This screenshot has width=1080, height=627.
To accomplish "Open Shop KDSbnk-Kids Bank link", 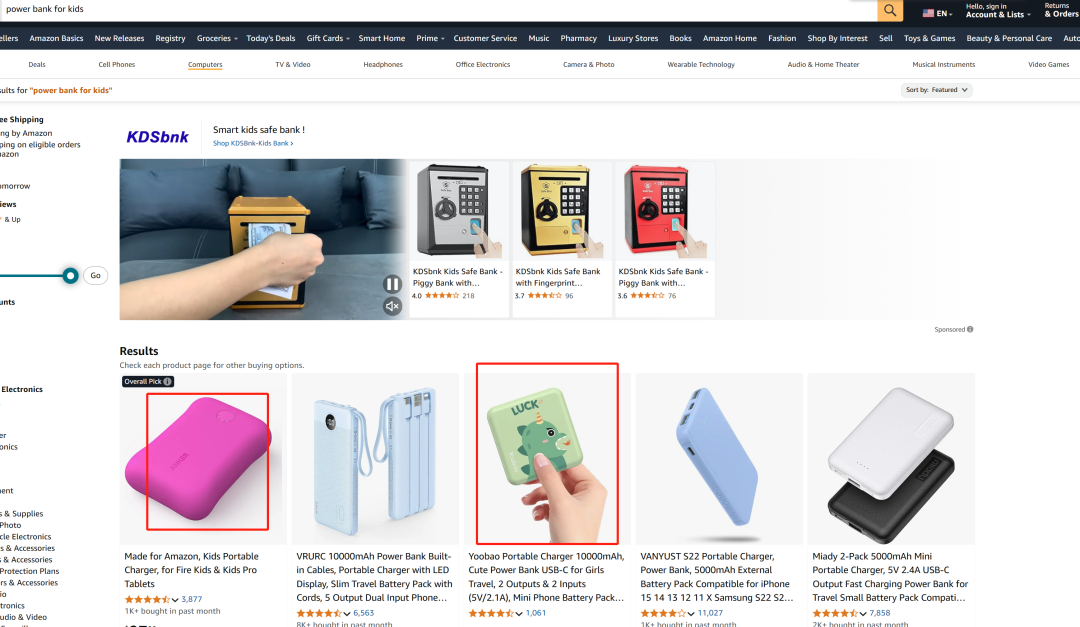I will pyautogui.click(x=253, y=143).
